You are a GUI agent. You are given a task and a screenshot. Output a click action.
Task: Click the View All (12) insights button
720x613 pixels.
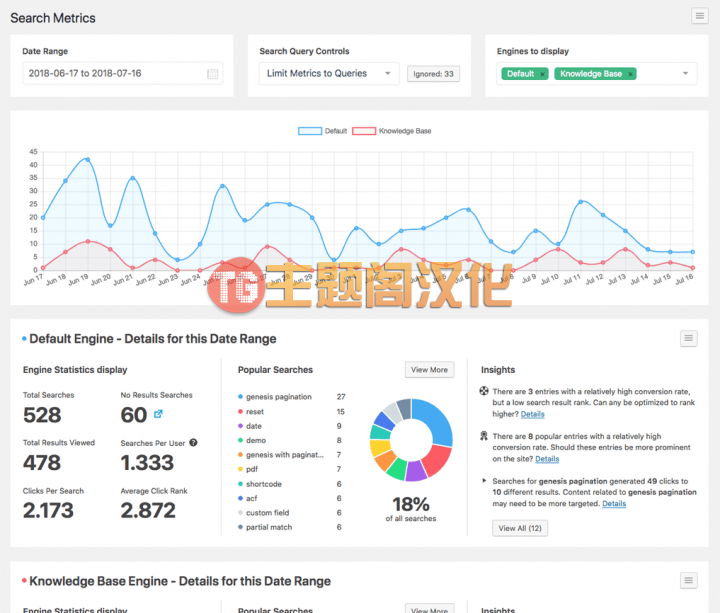click(520, 528)
